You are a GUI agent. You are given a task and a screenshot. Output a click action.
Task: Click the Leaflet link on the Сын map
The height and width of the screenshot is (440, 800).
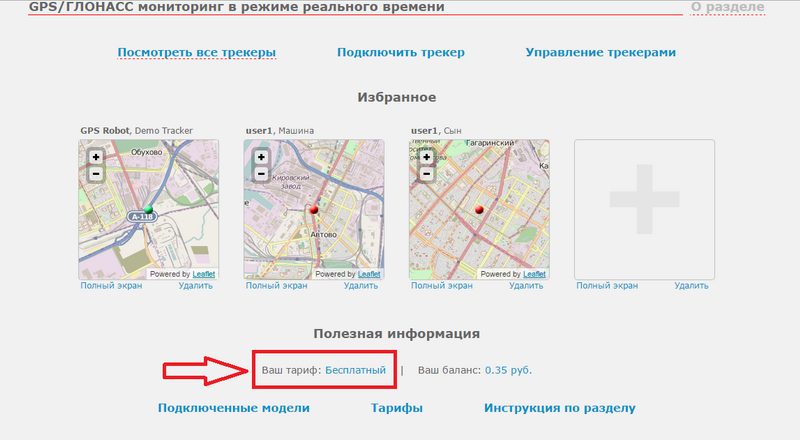click(x=534, y=274)
